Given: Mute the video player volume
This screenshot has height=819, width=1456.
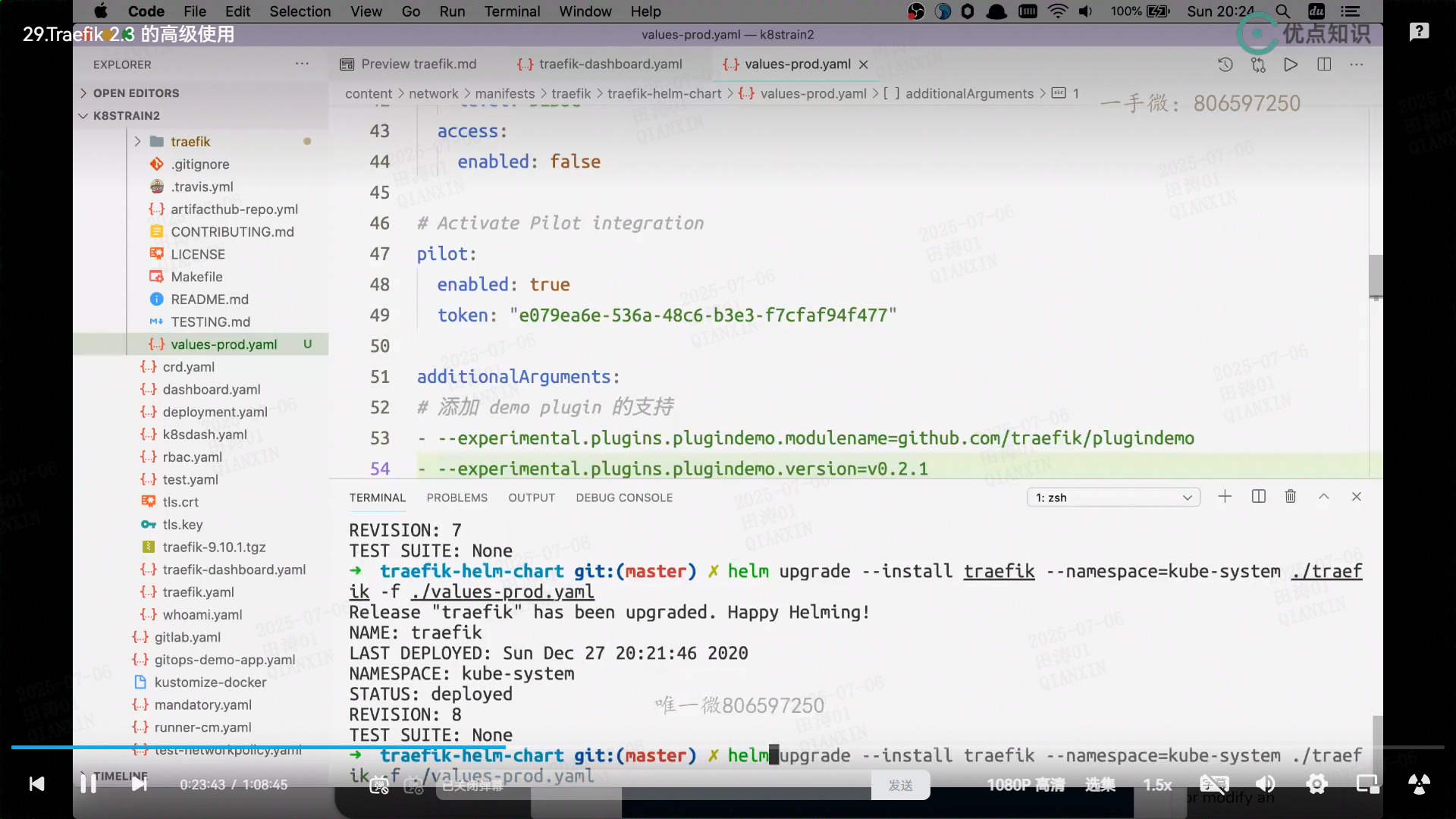Looking at the screenshot, I should (1265, 784).
